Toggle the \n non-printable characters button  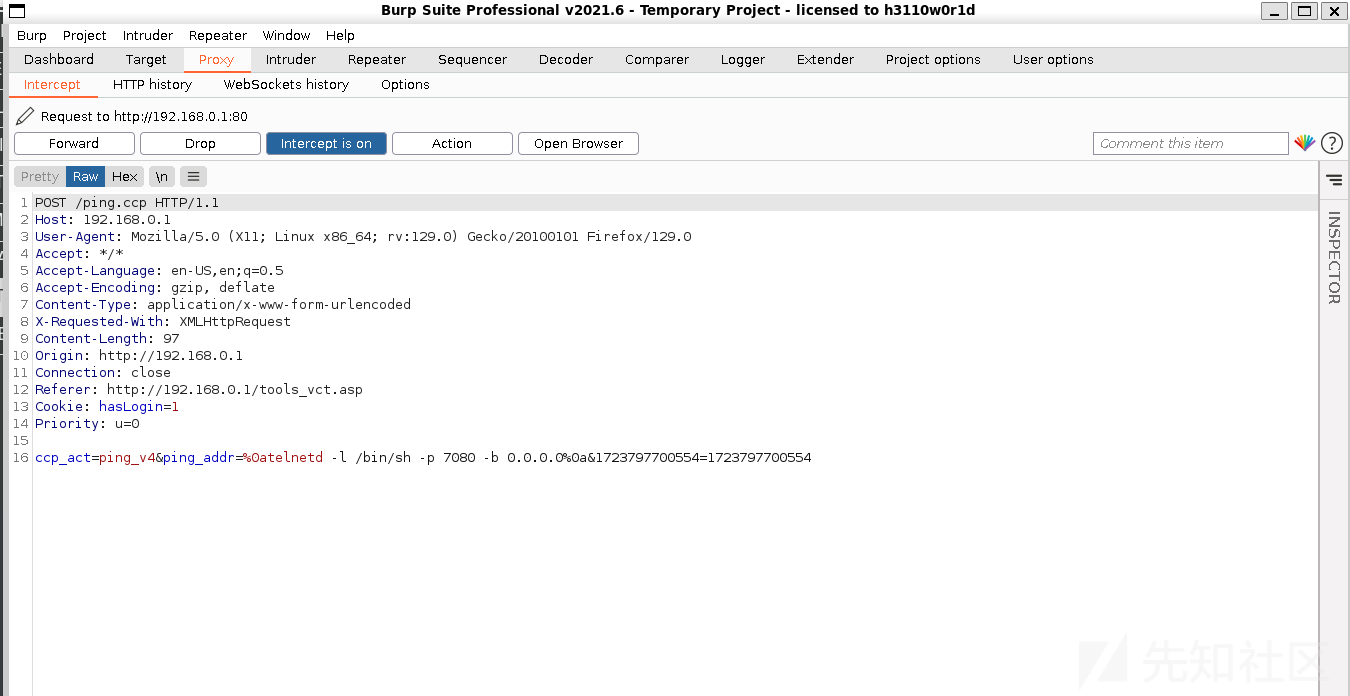tap(161, 176)
